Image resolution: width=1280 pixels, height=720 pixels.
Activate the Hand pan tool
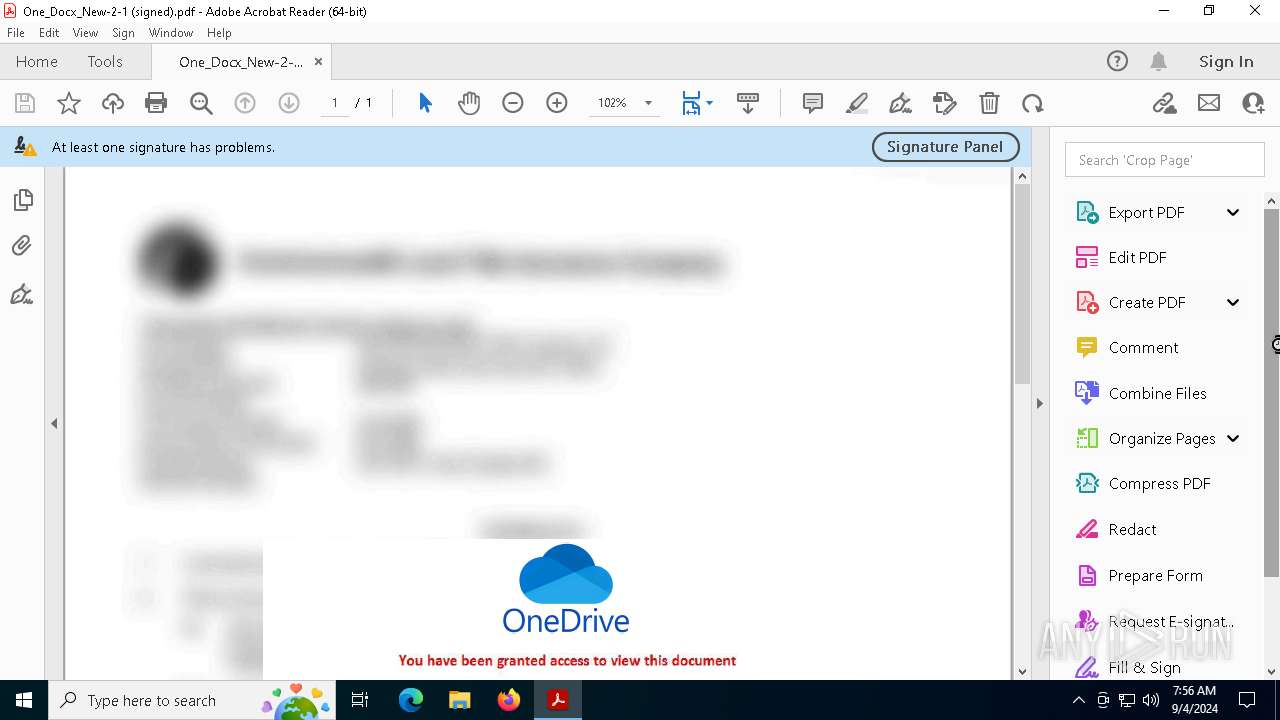(469, 103)
